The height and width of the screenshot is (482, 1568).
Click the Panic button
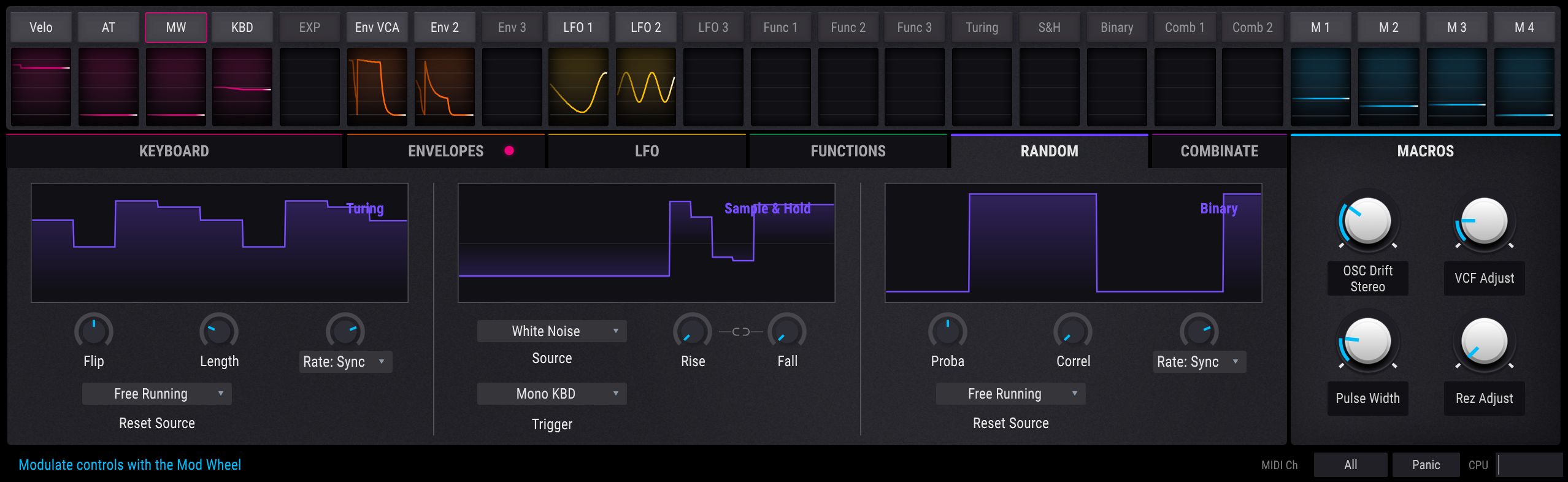pyautogui.click(x=1426, y=465)
